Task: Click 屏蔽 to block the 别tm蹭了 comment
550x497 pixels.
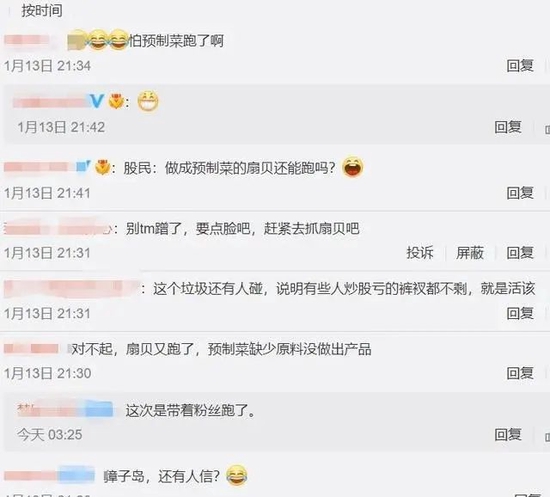Action: 470,253
